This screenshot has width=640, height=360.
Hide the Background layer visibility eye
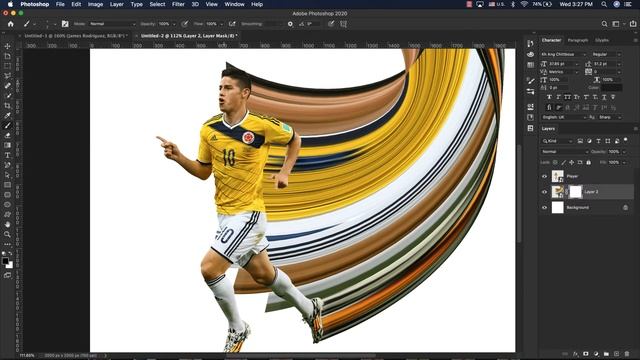coord(544,208)
